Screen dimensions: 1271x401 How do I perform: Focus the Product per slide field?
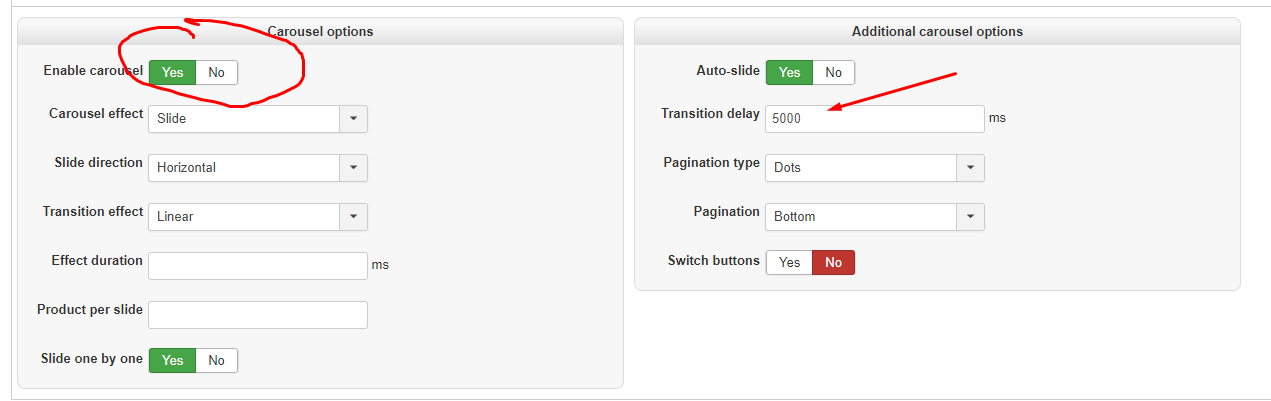point(258,314)
